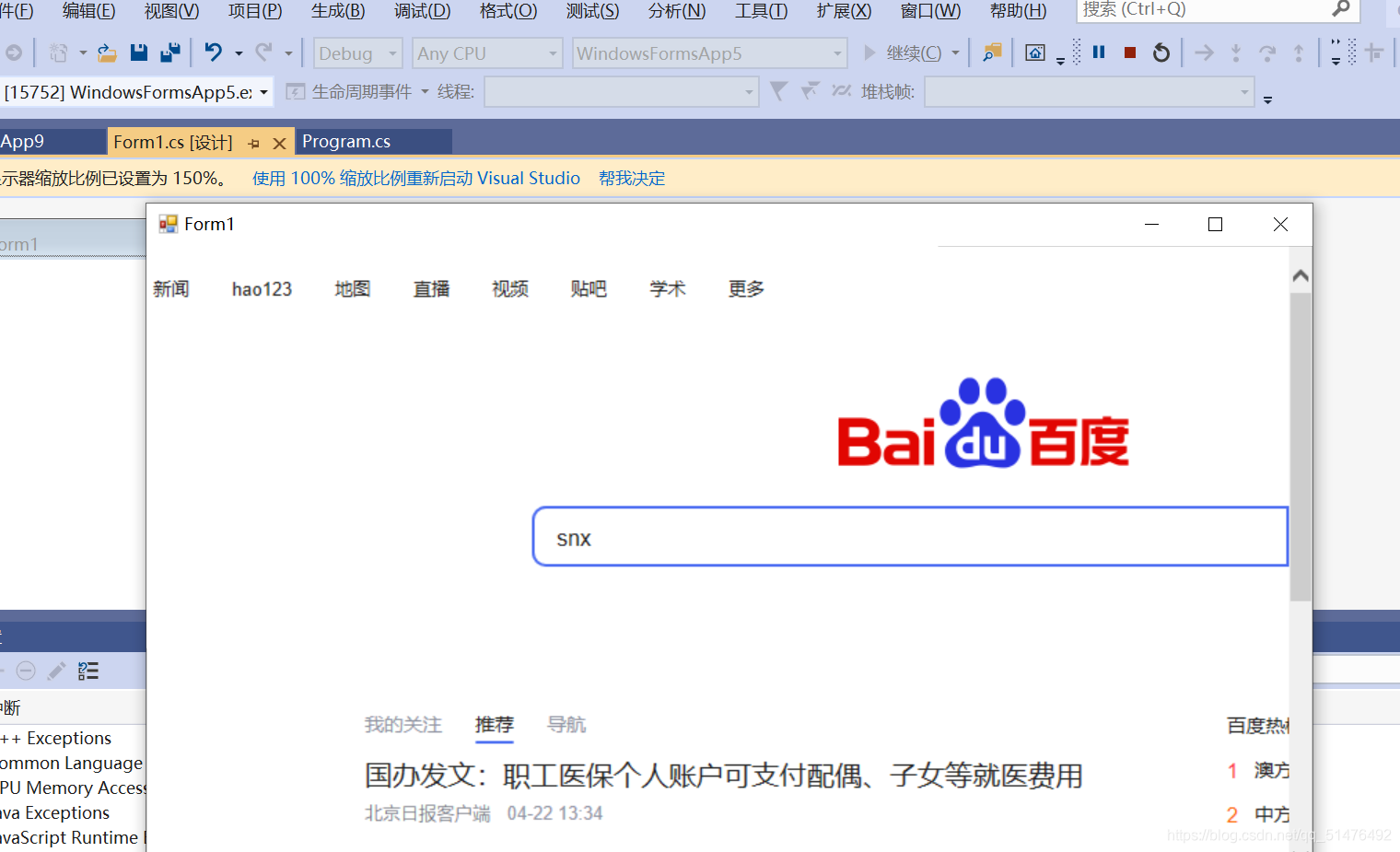Open the 调试(D) menu
The height and width of the screenshot is (852, 1400).
click(x=422, y=11)
